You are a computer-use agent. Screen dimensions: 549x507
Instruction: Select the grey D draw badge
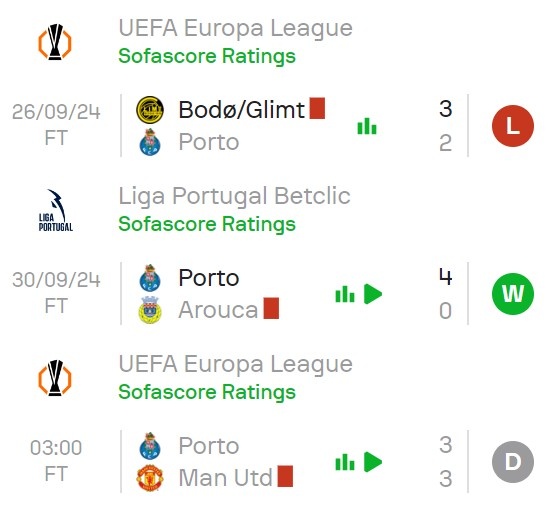pos(513,462)
